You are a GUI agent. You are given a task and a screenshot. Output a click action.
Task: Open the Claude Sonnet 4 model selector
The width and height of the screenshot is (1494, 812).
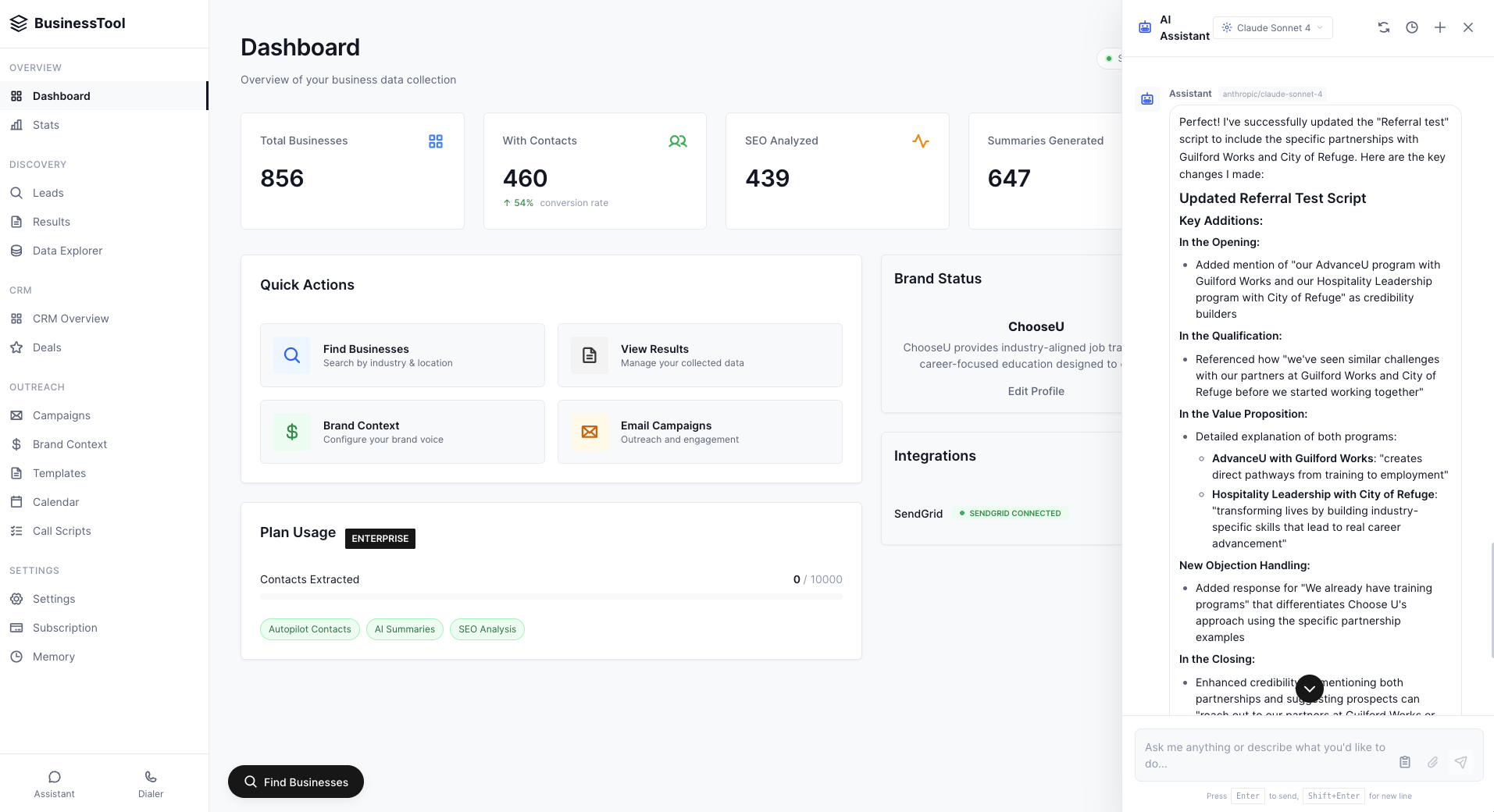[1272, 27]
